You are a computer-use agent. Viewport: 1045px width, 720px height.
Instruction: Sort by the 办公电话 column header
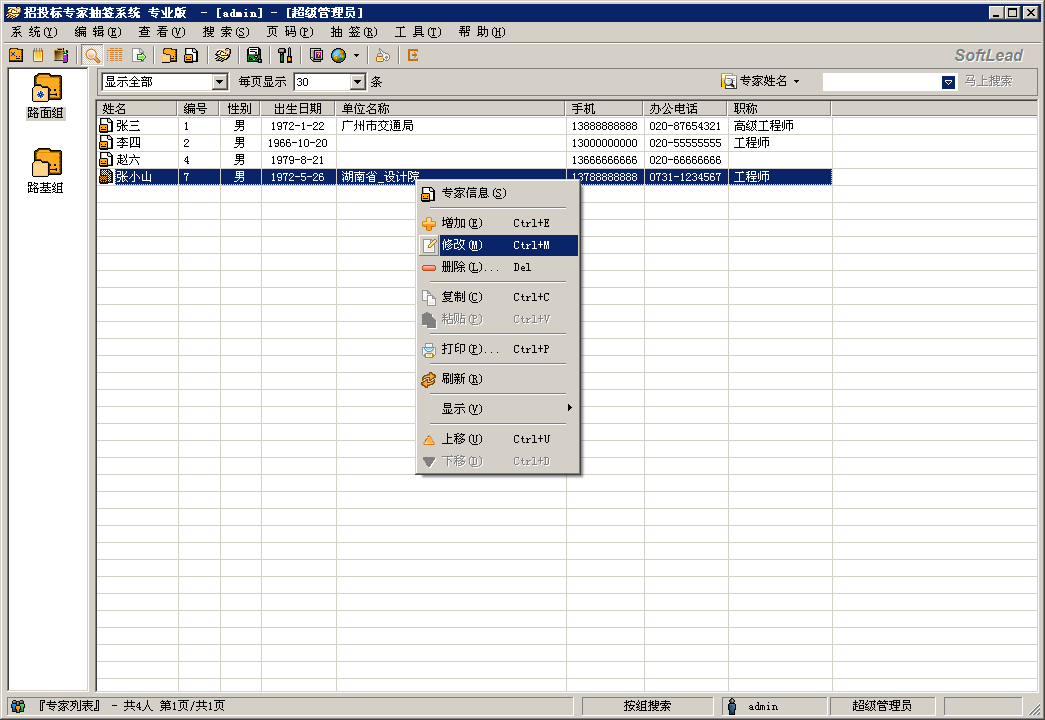pyautogui.click(x=686, y=108)
